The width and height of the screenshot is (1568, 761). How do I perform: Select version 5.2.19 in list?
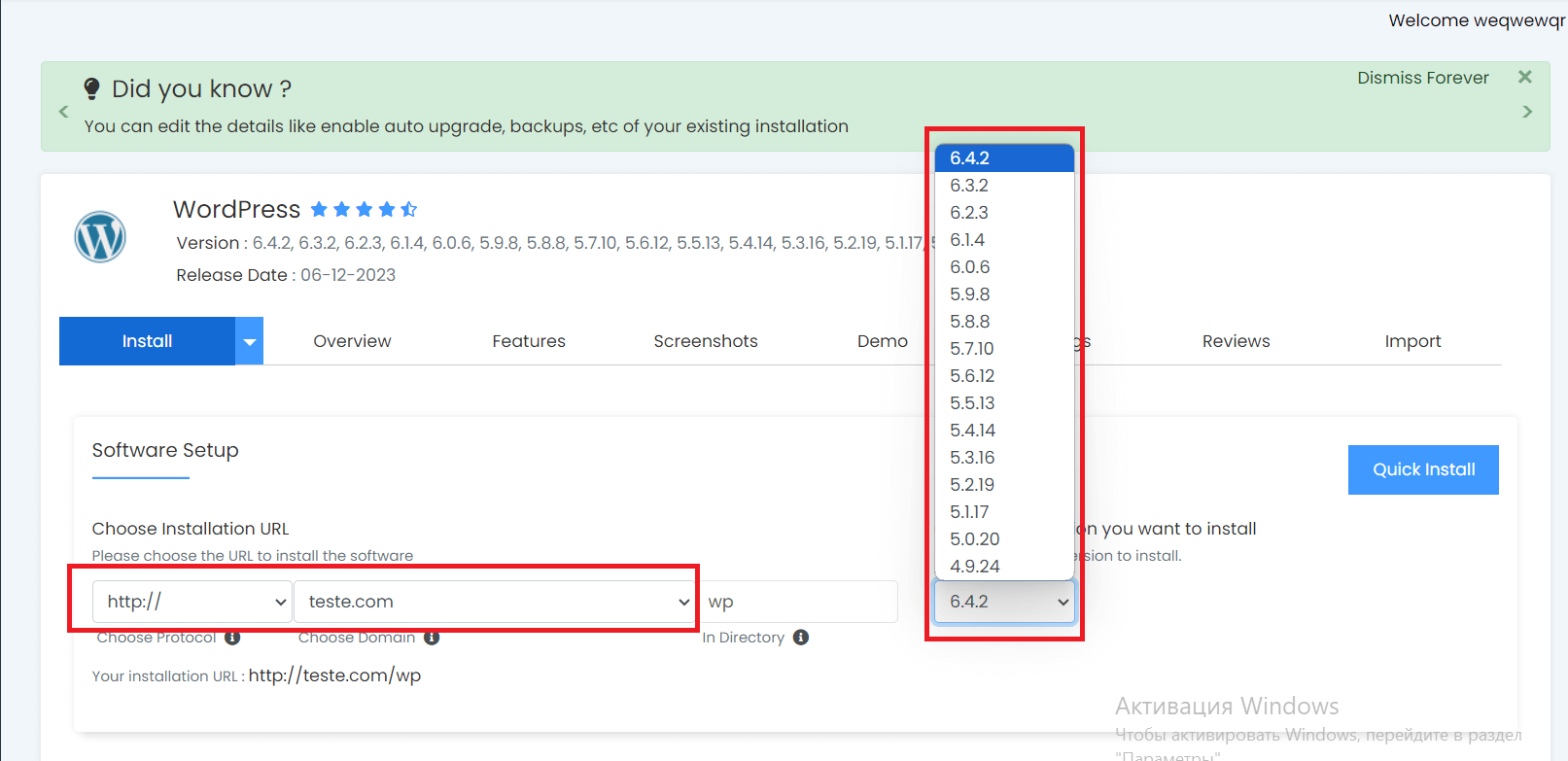[1004, 485]
